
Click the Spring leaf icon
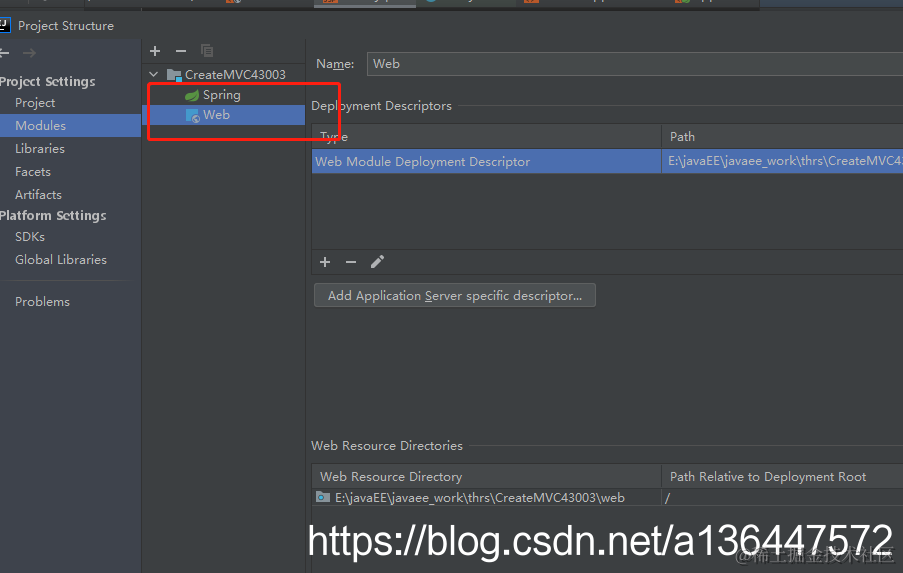[x=192, y=95]
